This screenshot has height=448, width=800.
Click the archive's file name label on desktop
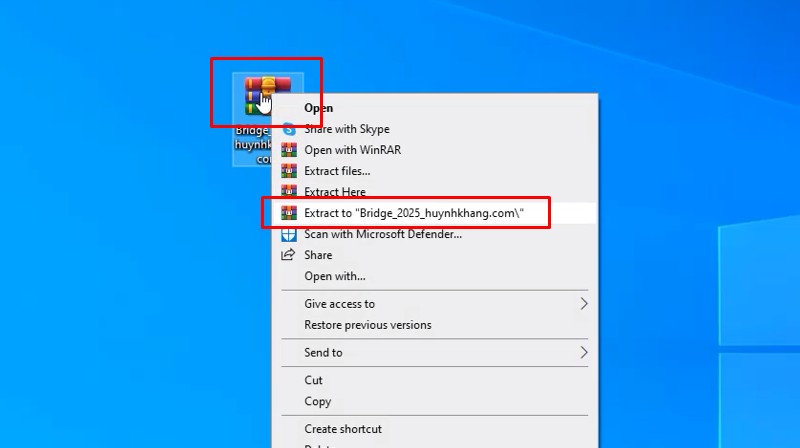(252, 144)
